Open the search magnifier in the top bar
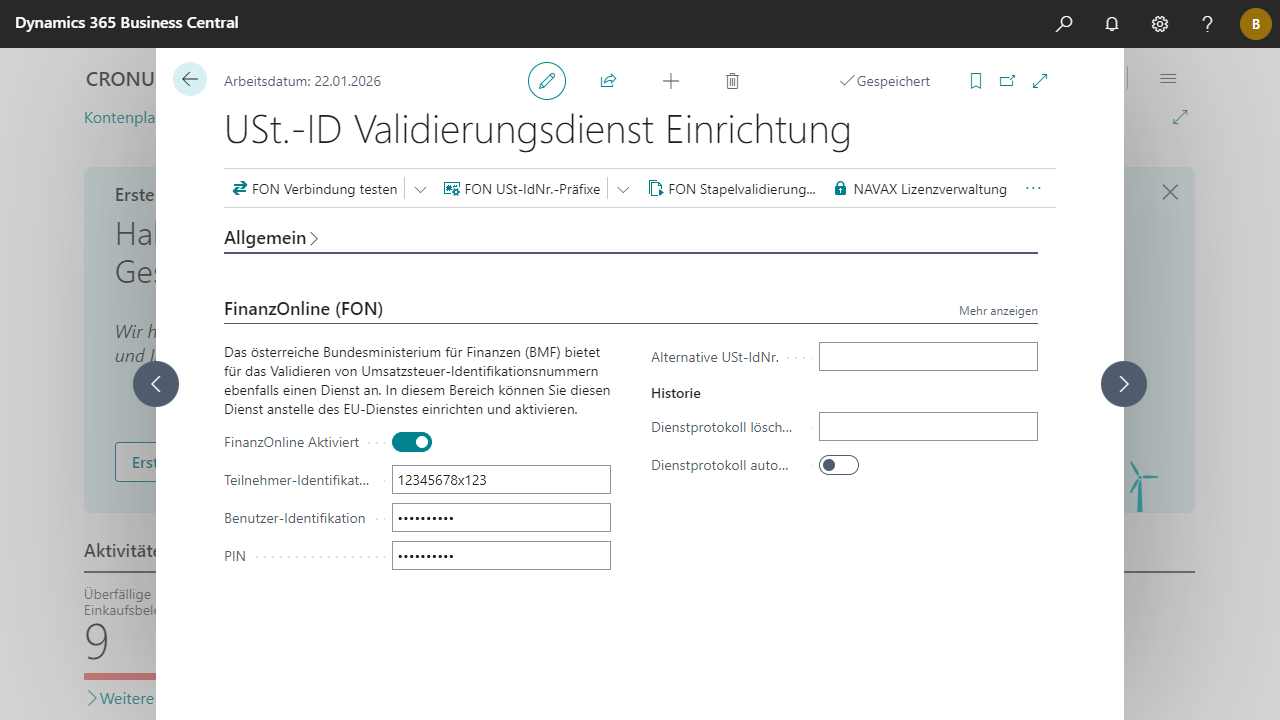1280x720 pixels. [x=1064, y=24]
